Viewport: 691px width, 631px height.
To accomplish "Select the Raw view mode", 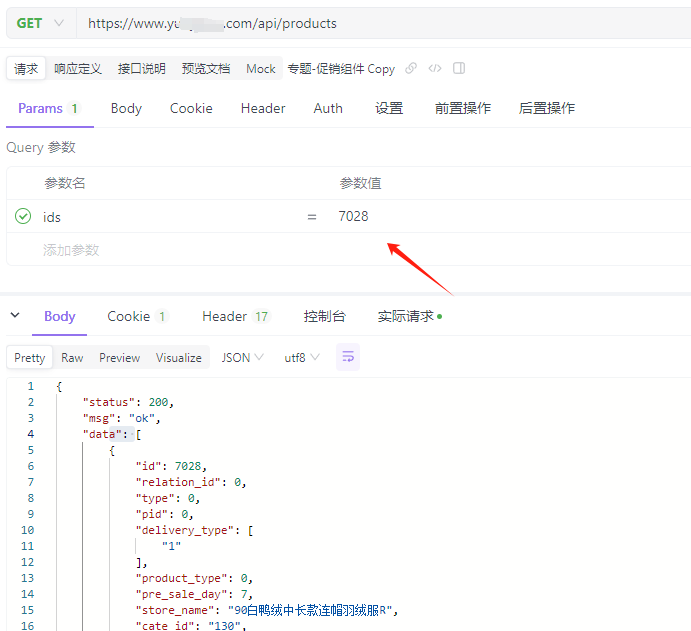I will 72,358.
